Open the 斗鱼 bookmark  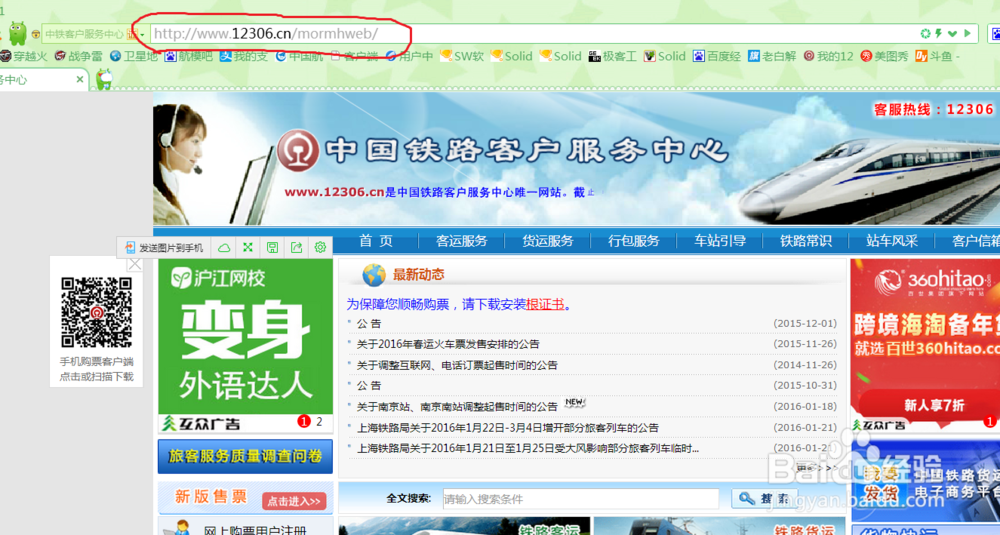pos(934,56)
